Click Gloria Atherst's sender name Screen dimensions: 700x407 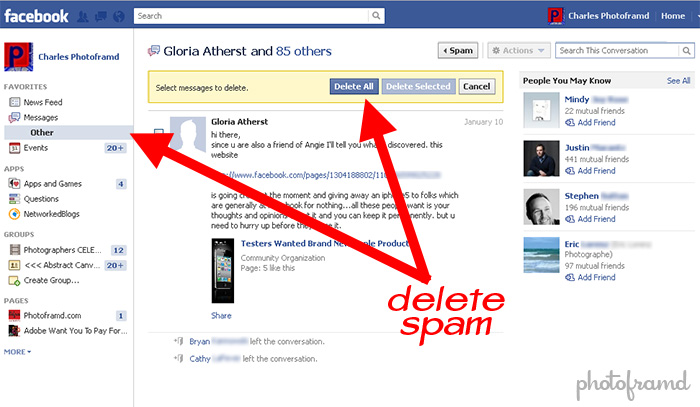[239, 122]
